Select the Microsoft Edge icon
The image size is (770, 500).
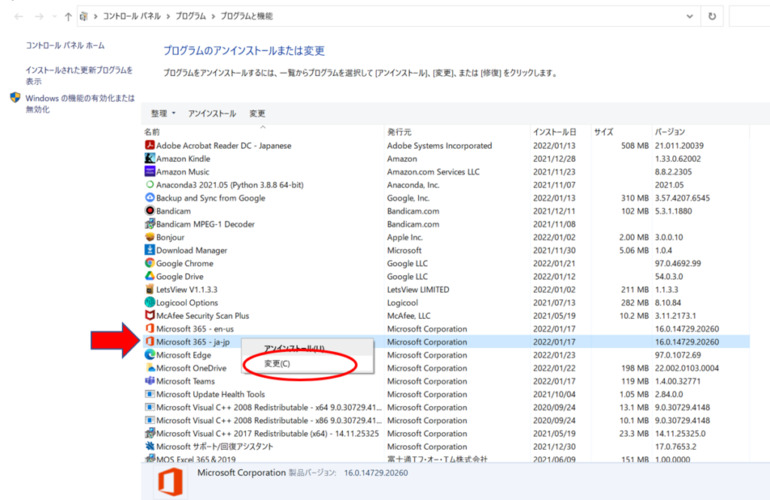pos(150,355)
